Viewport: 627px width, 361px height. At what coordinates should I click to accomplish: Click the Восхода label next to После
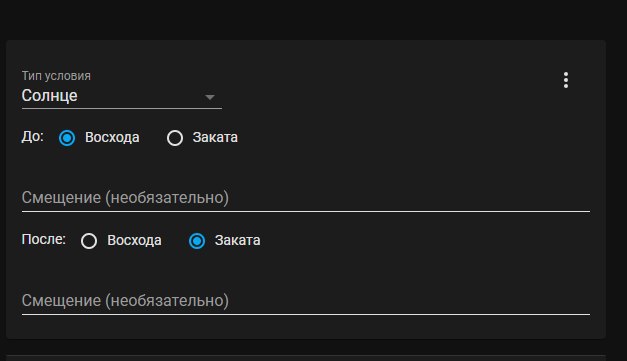point(134,240)
